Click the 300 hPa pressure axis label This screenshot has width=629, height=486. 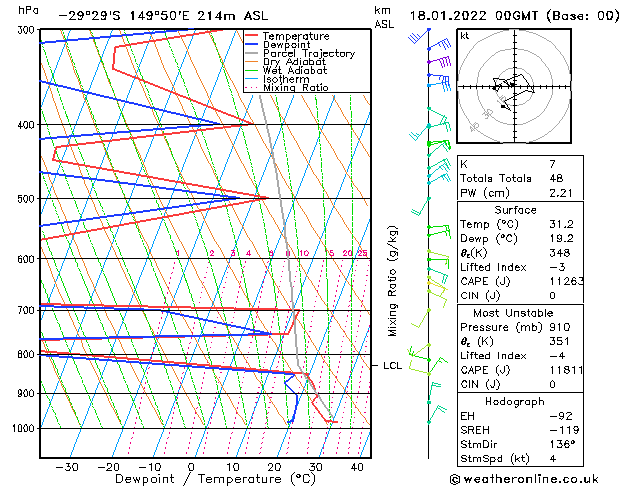pos(28,30)
